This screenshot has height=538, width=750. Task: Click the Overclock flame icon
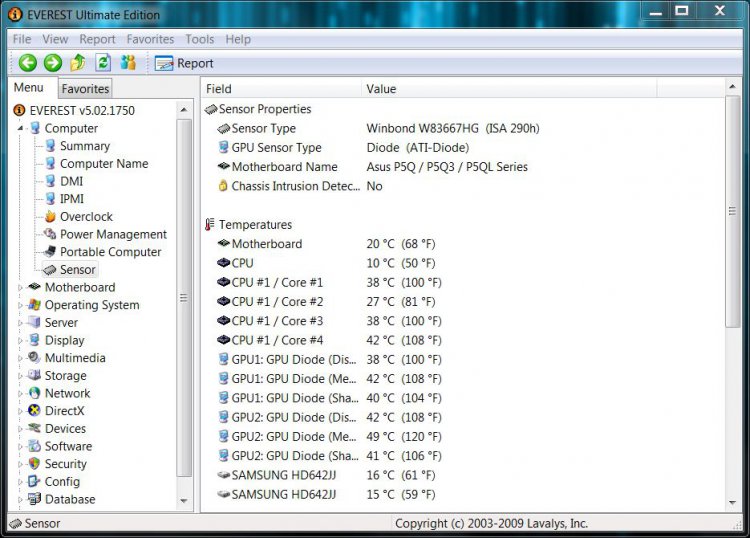tap(50, 217)
